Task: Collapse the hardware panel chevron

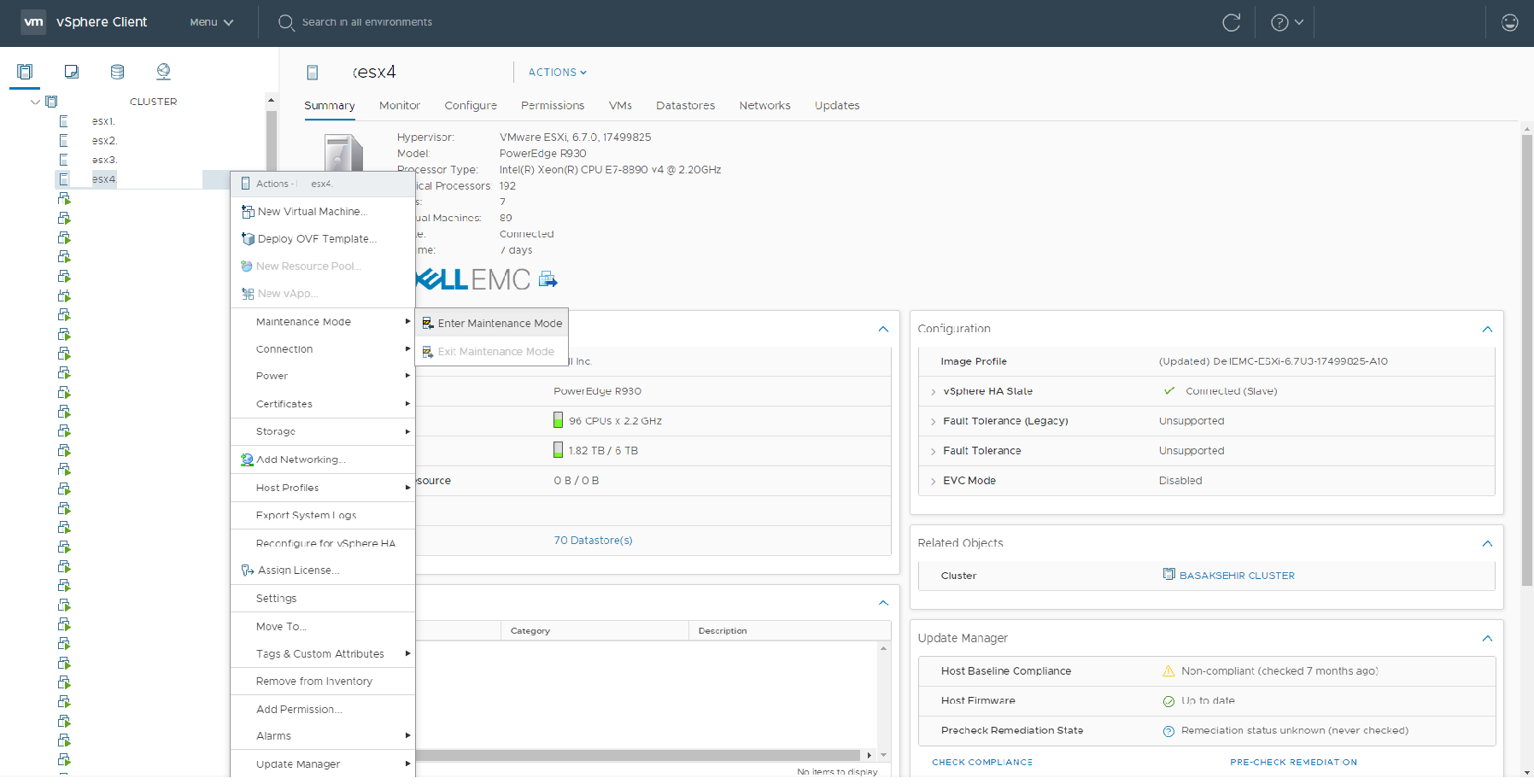Action: [883, 329]
